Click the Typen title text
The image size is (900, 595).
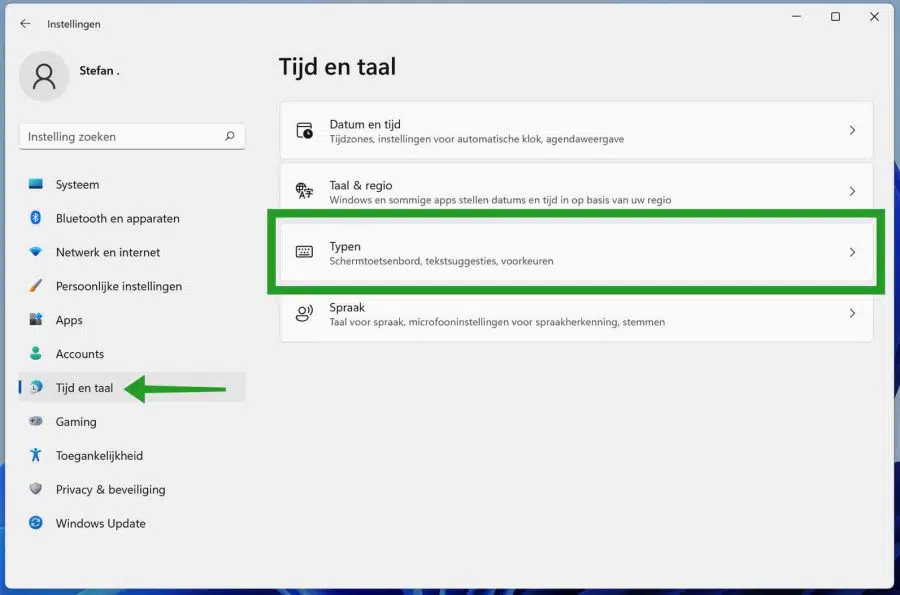(345, 247)
